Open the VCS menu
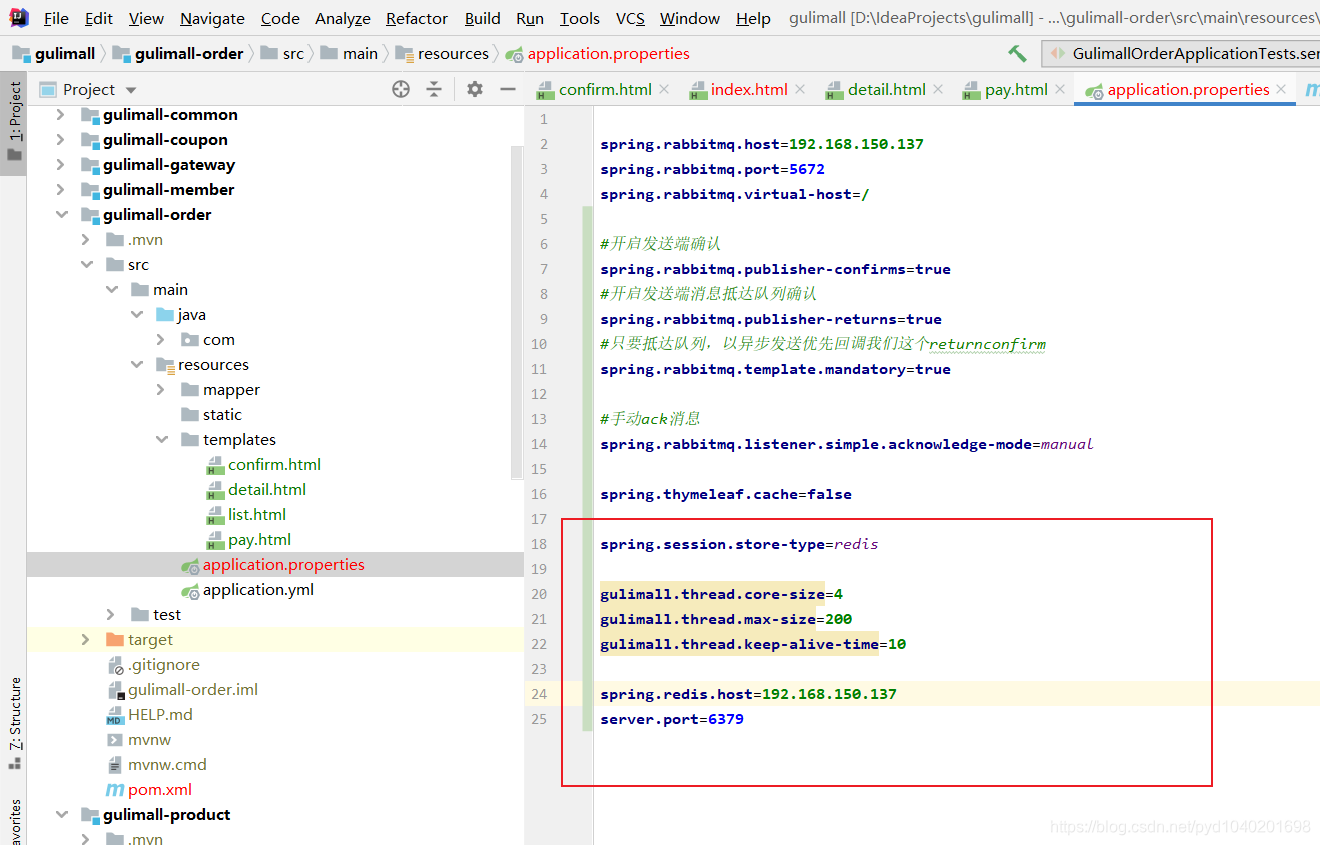 (x=630, y=18)
